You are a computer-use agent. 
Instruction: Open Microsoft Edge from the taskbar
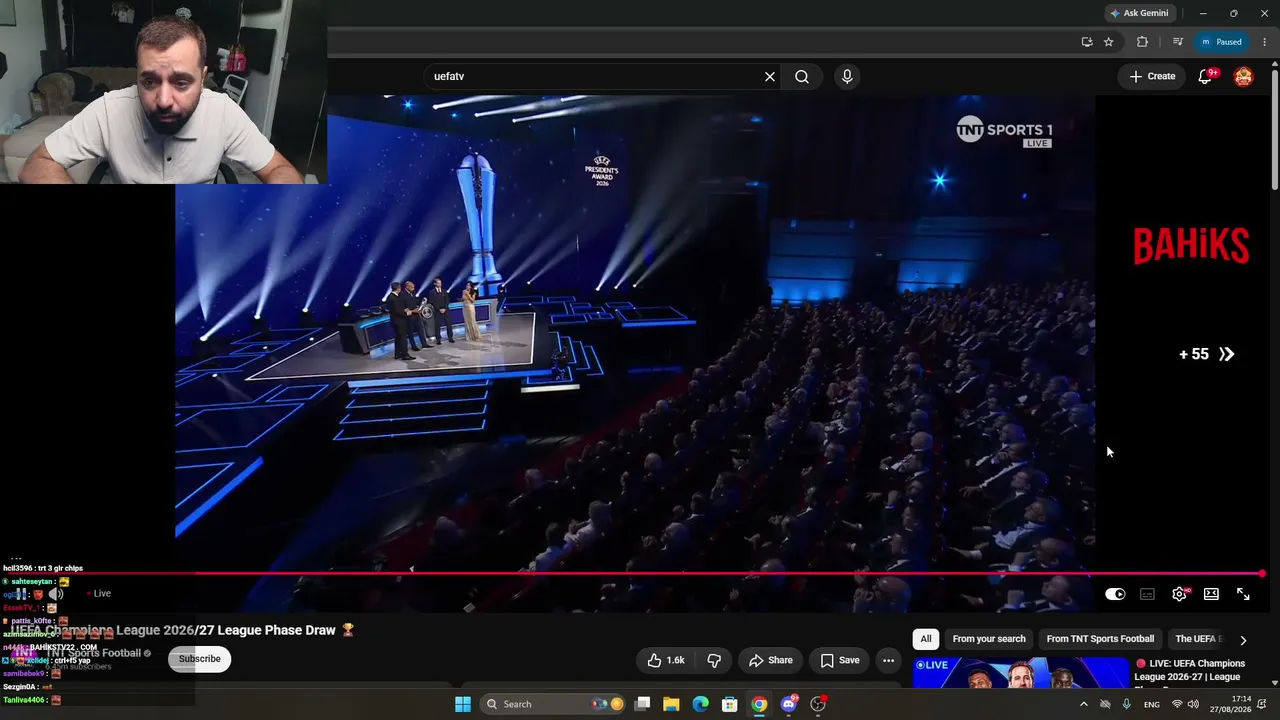click(x=700, y=704)
